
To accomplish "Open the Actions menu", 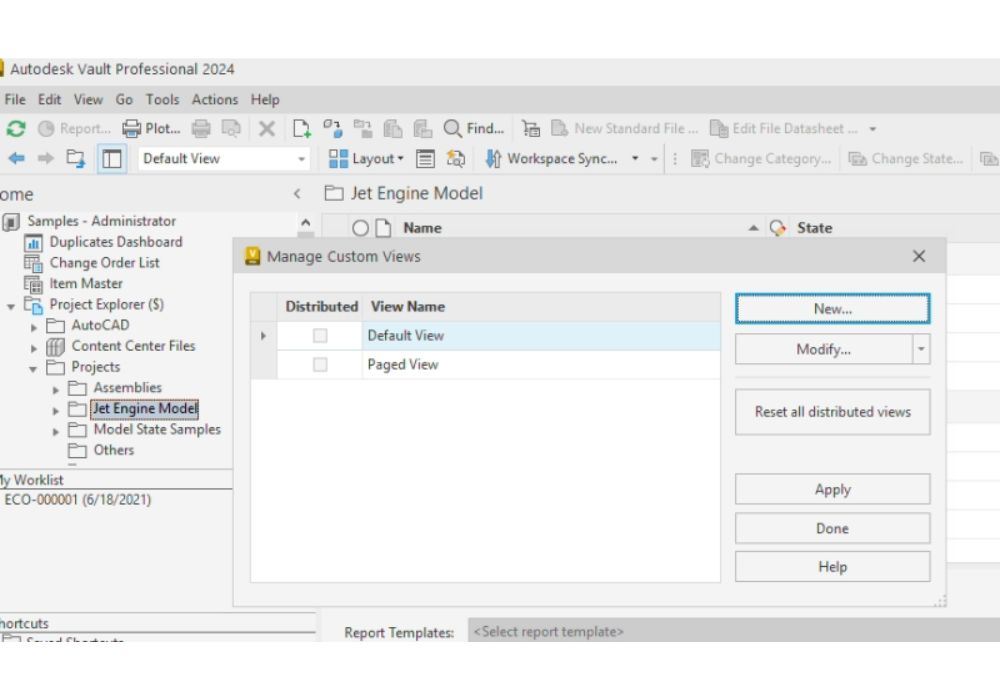I will (x=214, y=100).
